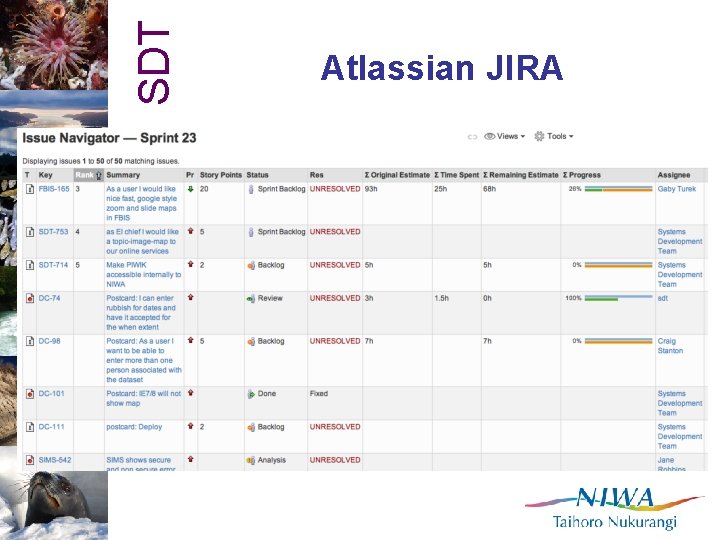Image resolution: width=720 pixels, height=540 pixels.
Task: Click the Backlog status icon for SDT-714
Action: point(251,265)
